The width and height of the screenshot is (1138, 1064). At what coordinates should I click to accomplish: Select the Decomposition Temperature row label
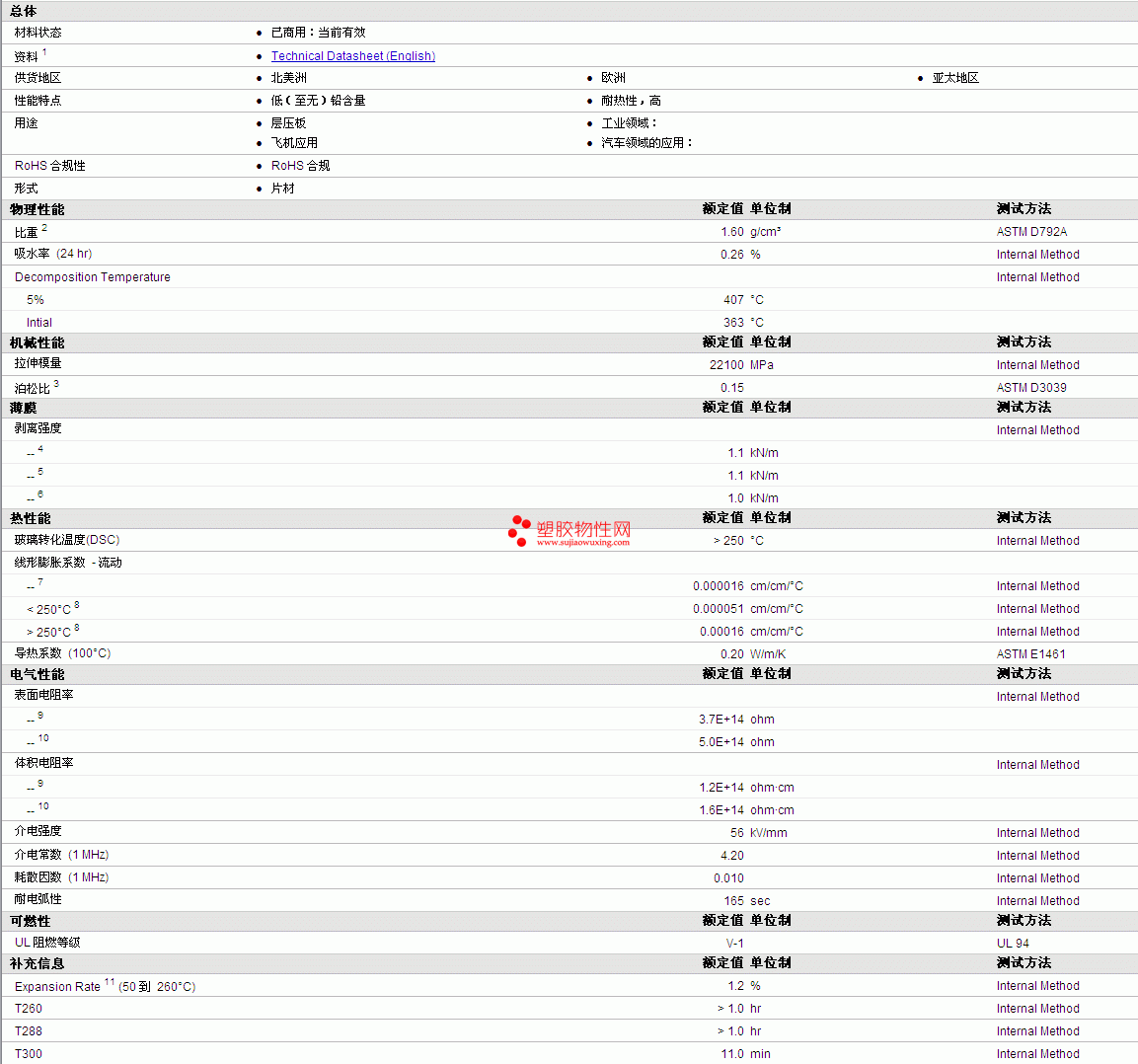[x=92, y=277]
